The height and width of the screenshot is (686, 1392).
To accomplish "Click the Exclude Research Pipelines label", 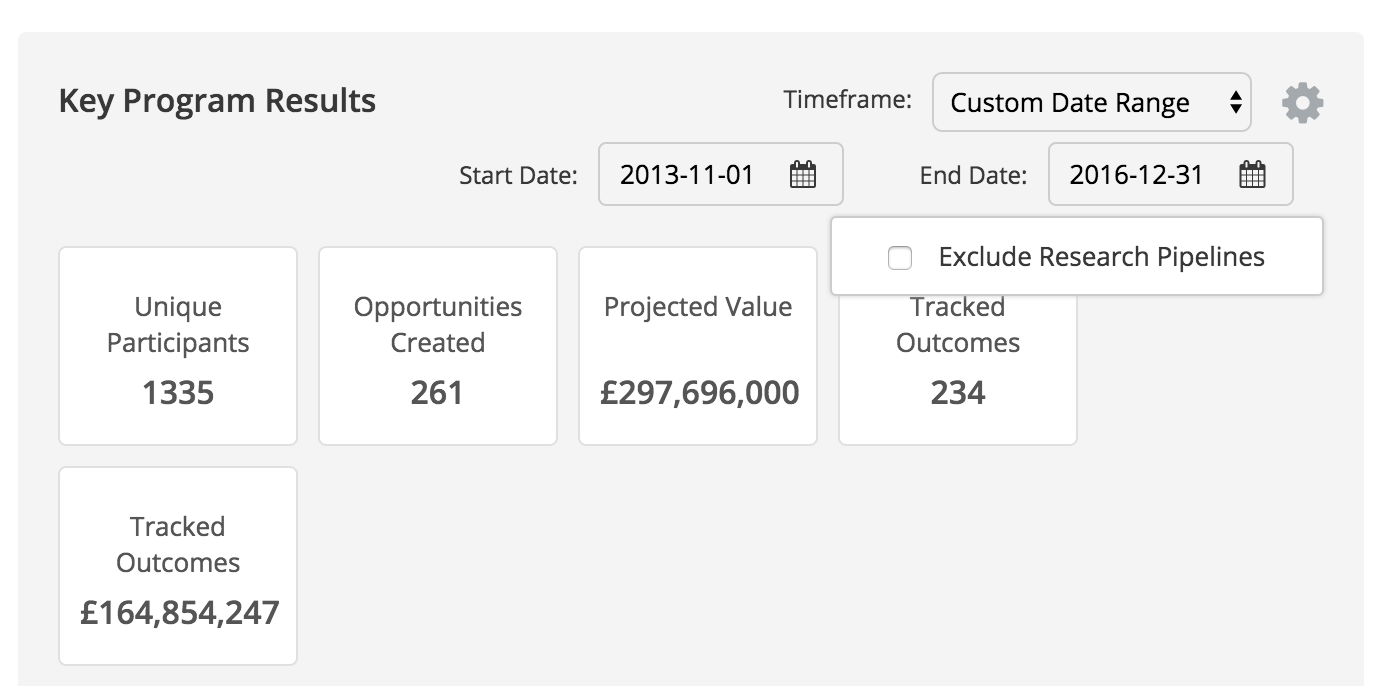I will pyautogui.click(x=1101, y=257).
